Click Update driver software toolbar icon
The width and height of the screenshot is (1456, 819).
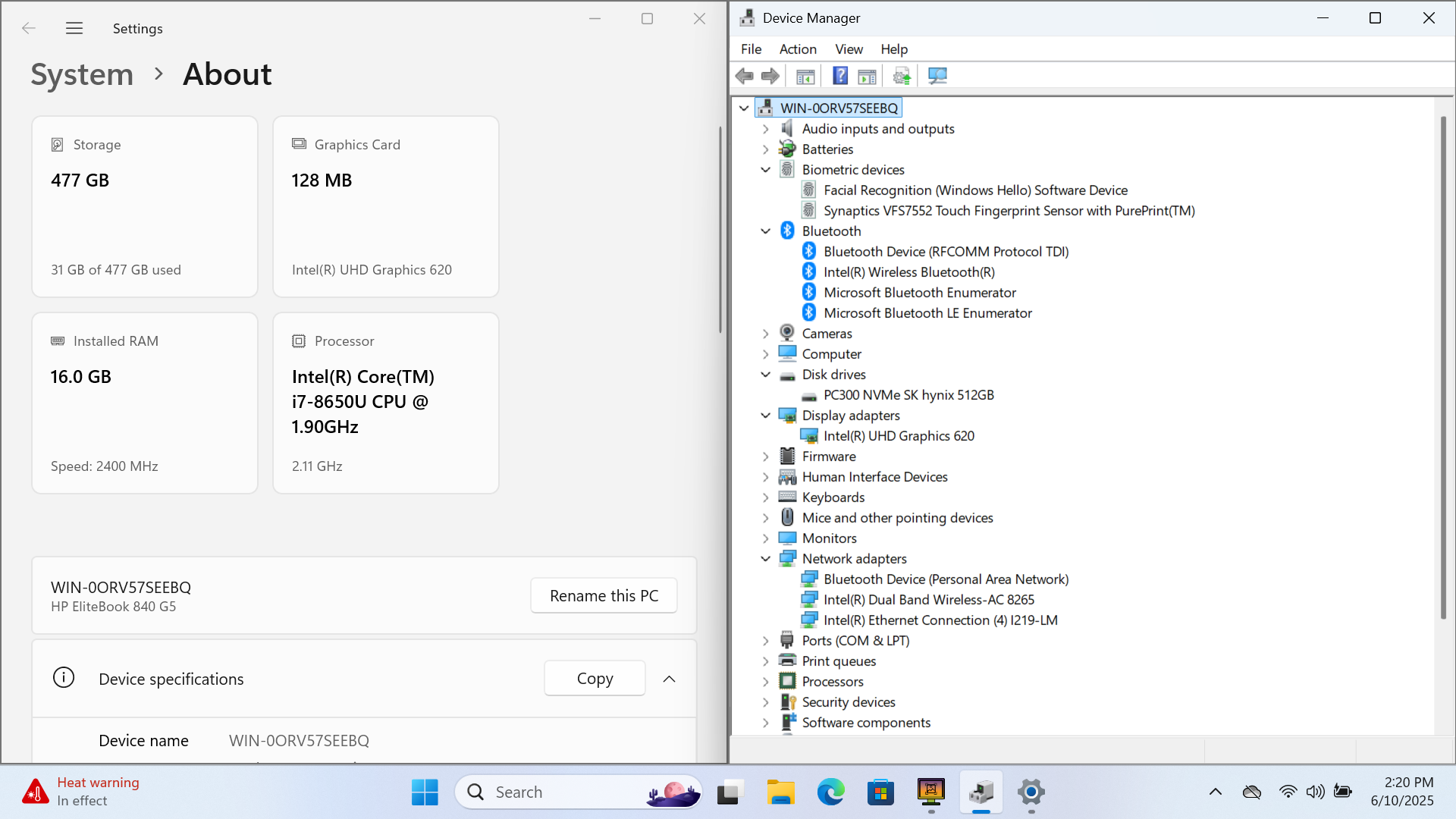coord(902,76)
